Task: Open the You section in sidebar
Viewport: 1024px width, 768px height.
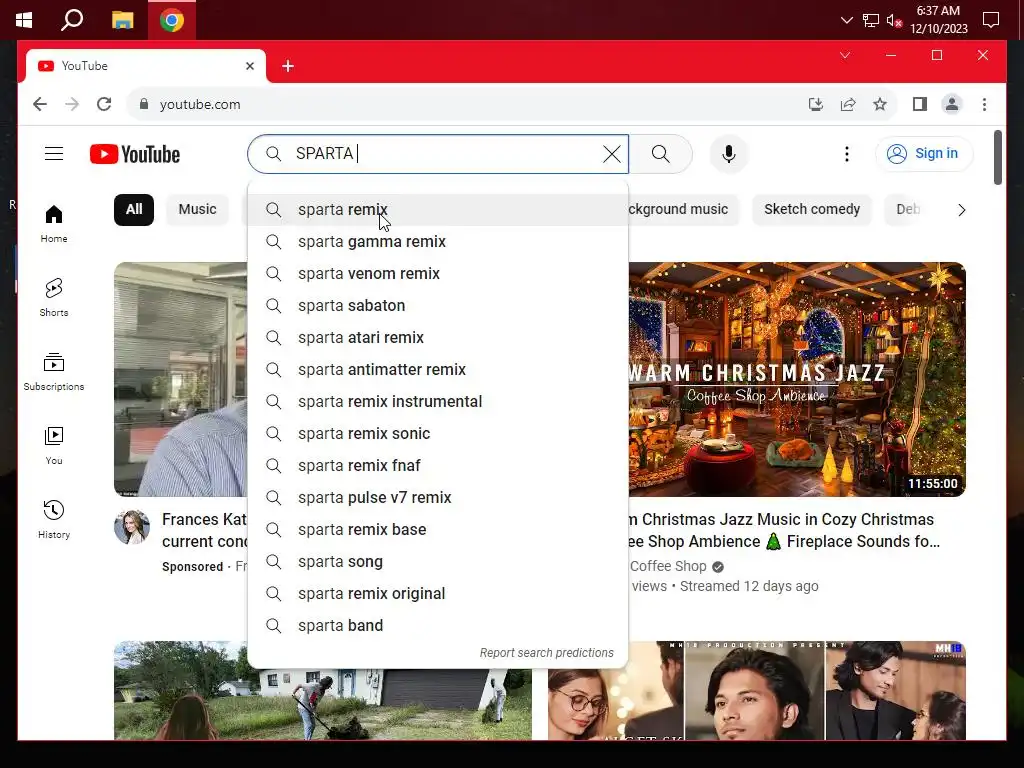Action: [x=54, y=445]
